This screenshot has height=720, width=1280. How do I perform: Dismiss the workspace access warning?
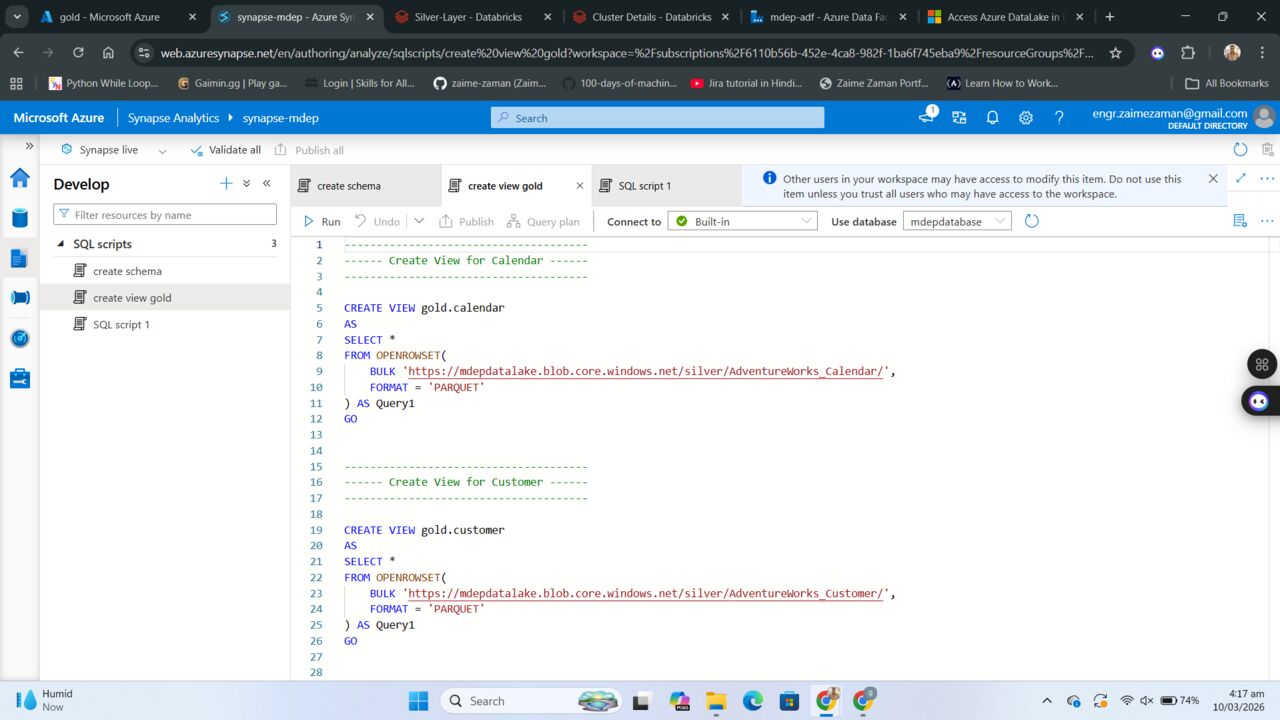coord(1213,179)
